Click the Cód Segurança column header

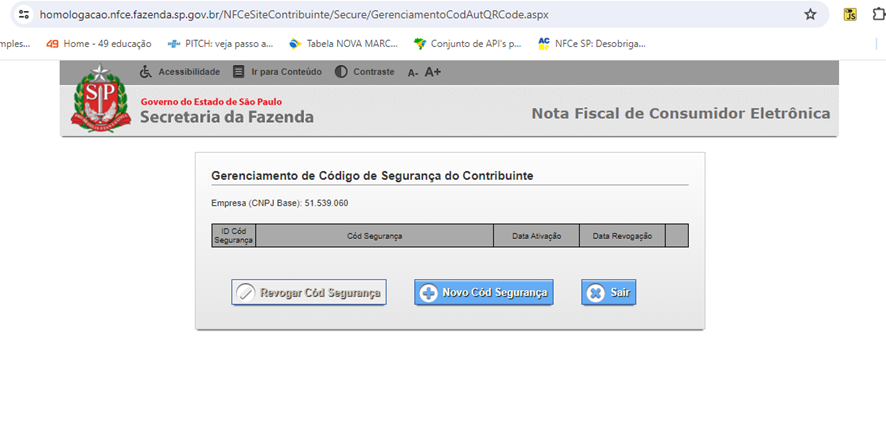pos(375,236)
